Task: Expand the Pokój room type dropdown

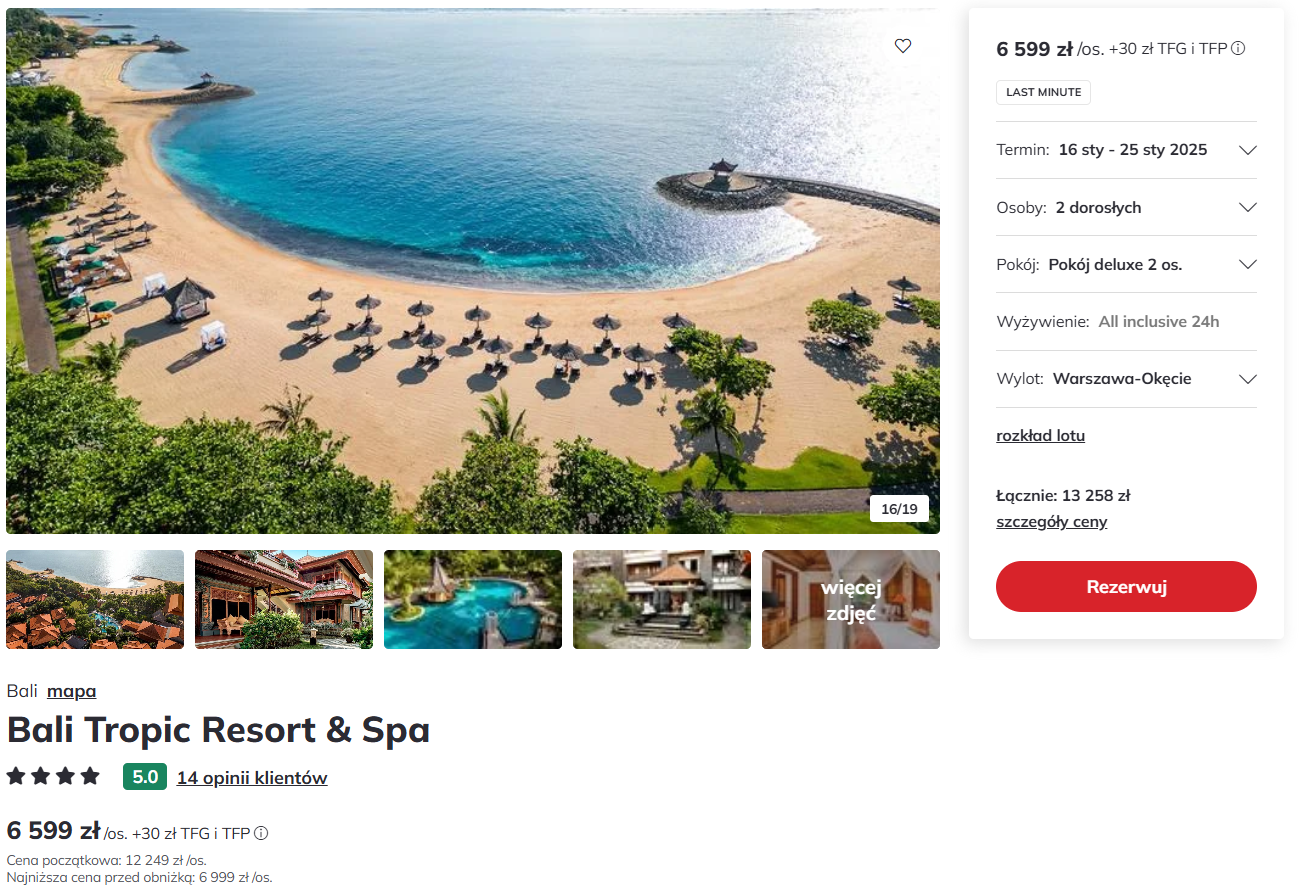Action: click(1126, 264)
